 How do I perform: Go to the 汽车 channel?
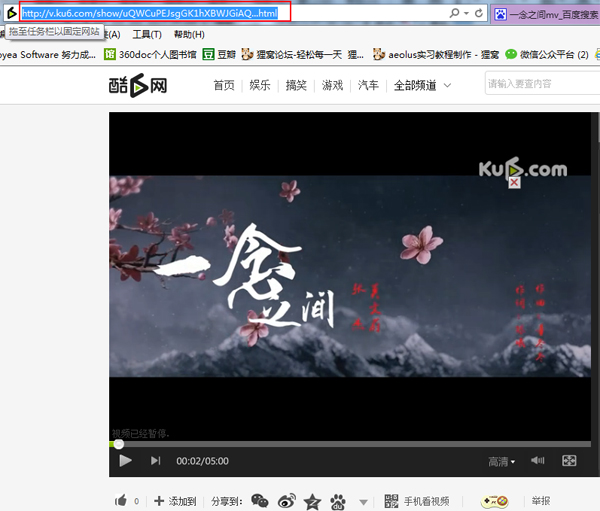pyautogui.click(x=368, y=85)
